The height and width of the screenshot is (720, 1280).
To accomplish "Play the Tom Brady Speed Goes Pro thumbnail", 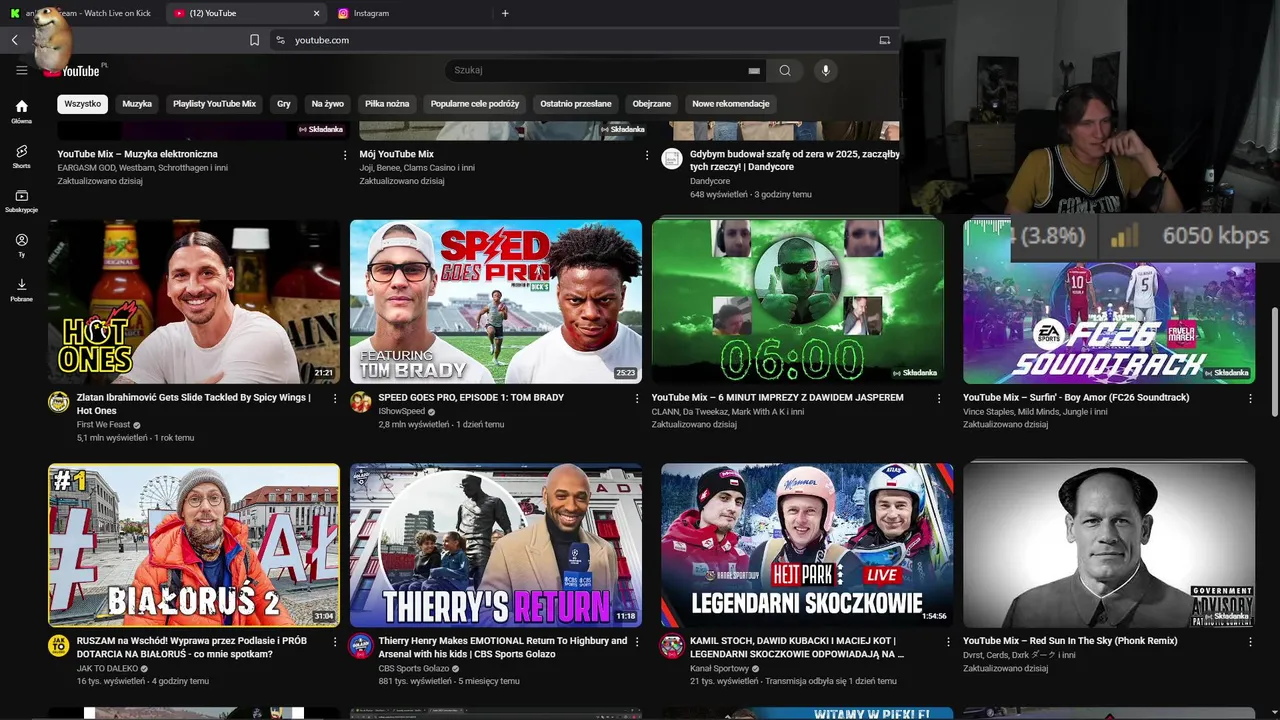I will point(496,302).
